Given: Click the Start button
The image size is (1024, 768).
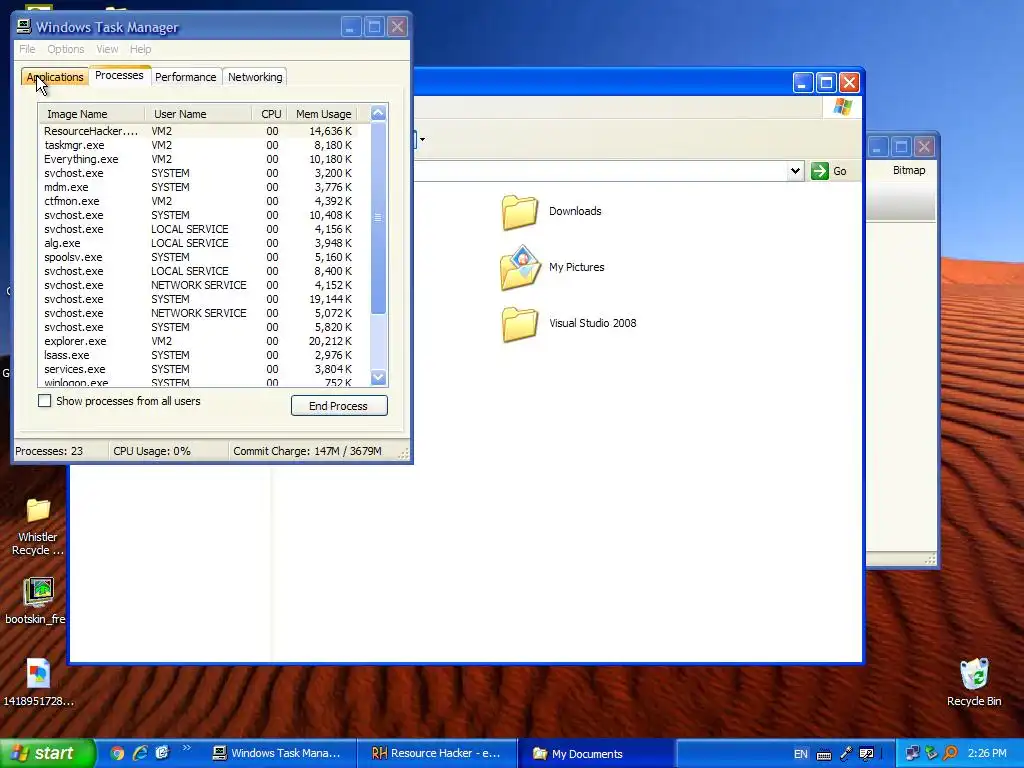Looking at the screenshot, I should [47, 753].
